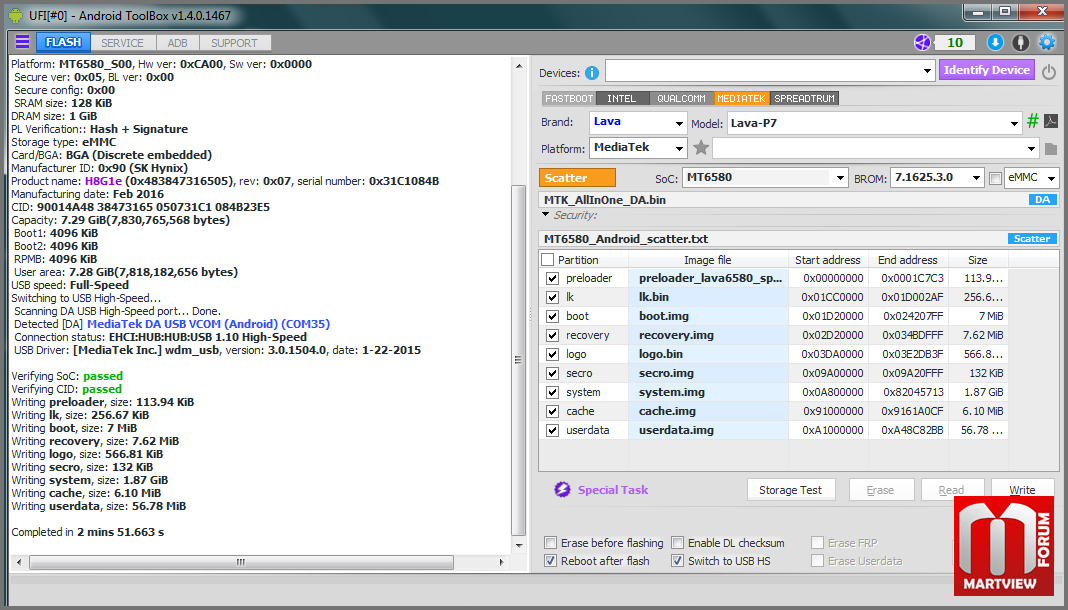The height and width of the screenshot is (610, 1068).
Task: Uncheck the logo partition checkbox
Action: click(x=552, y=354)
